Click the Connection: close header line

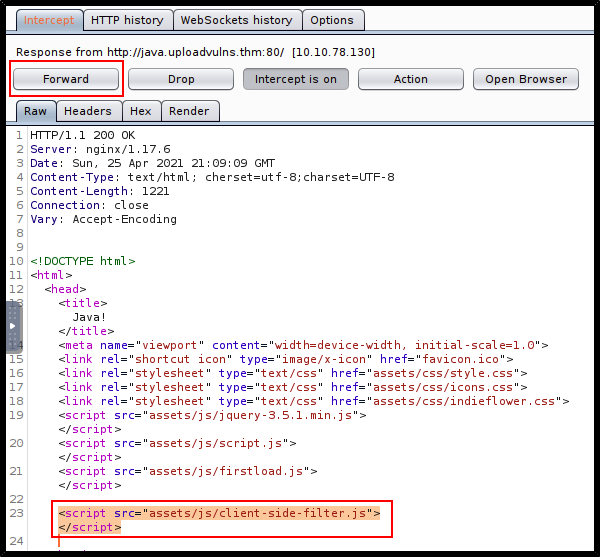(90, 205)
